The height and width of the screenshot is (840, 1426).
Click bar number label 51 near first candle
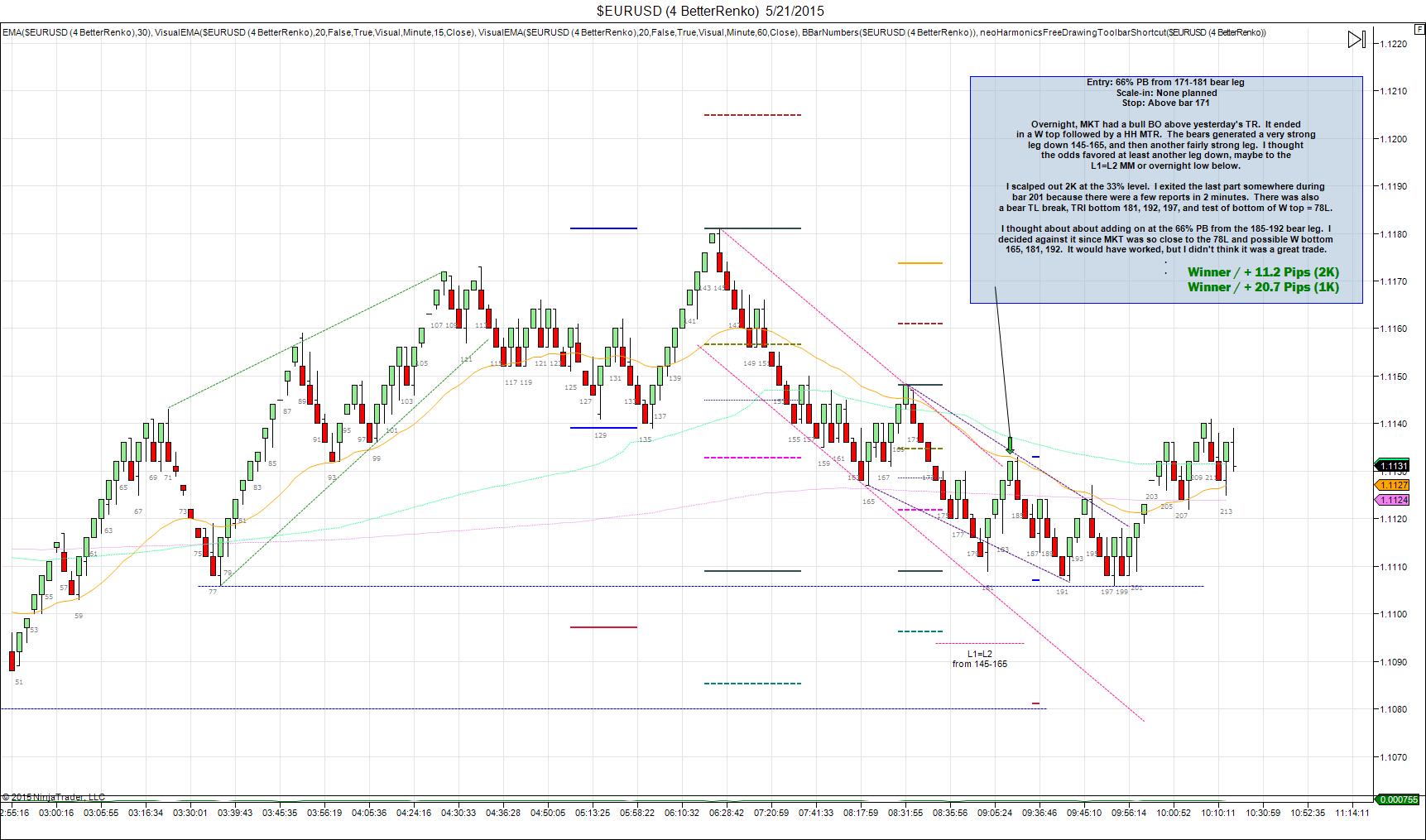(19, 682)
